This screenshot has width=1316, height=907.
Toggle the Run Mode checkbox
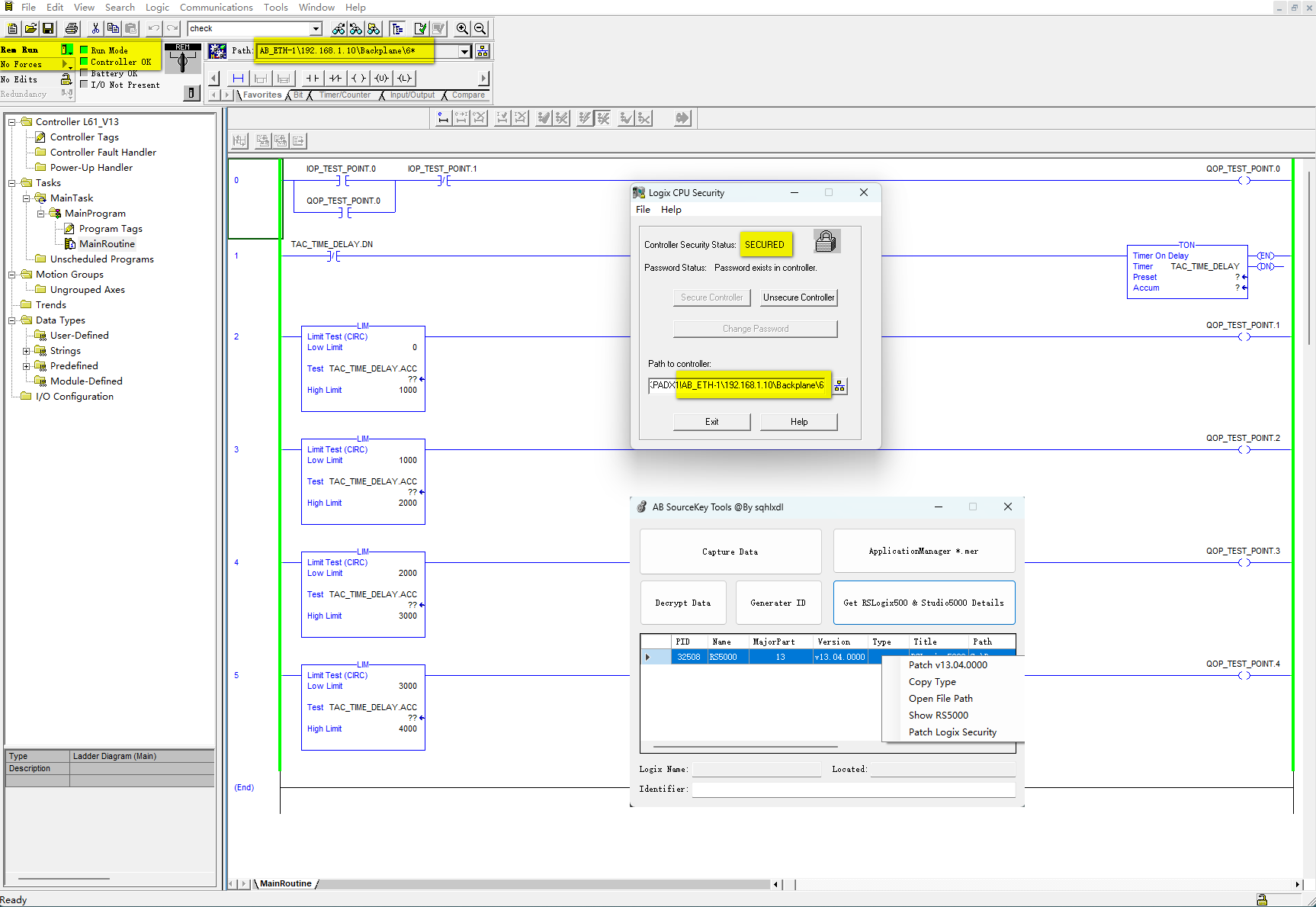85,50
